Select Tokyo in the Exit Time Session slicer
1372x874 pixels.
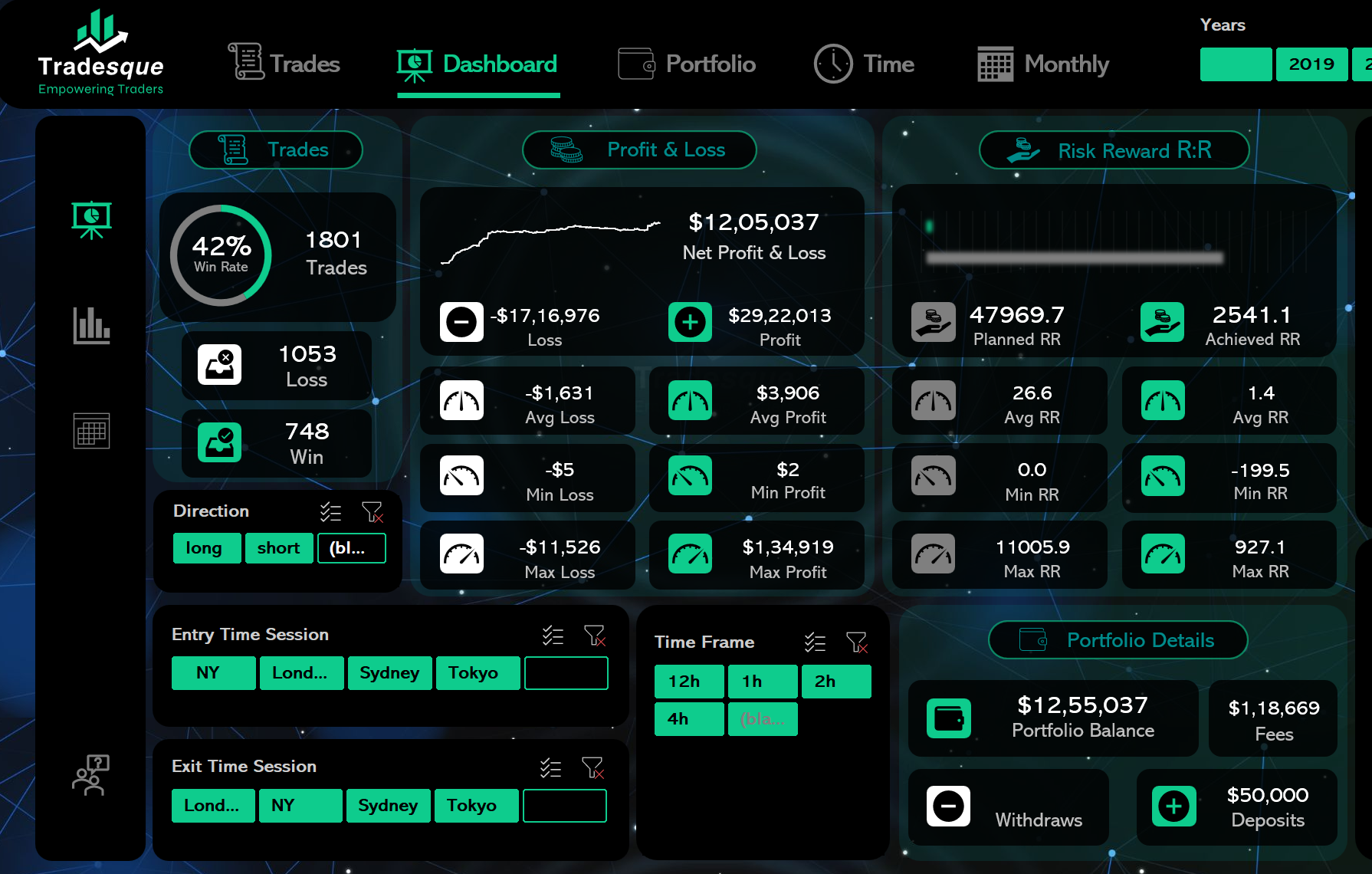tap(477, 806)
